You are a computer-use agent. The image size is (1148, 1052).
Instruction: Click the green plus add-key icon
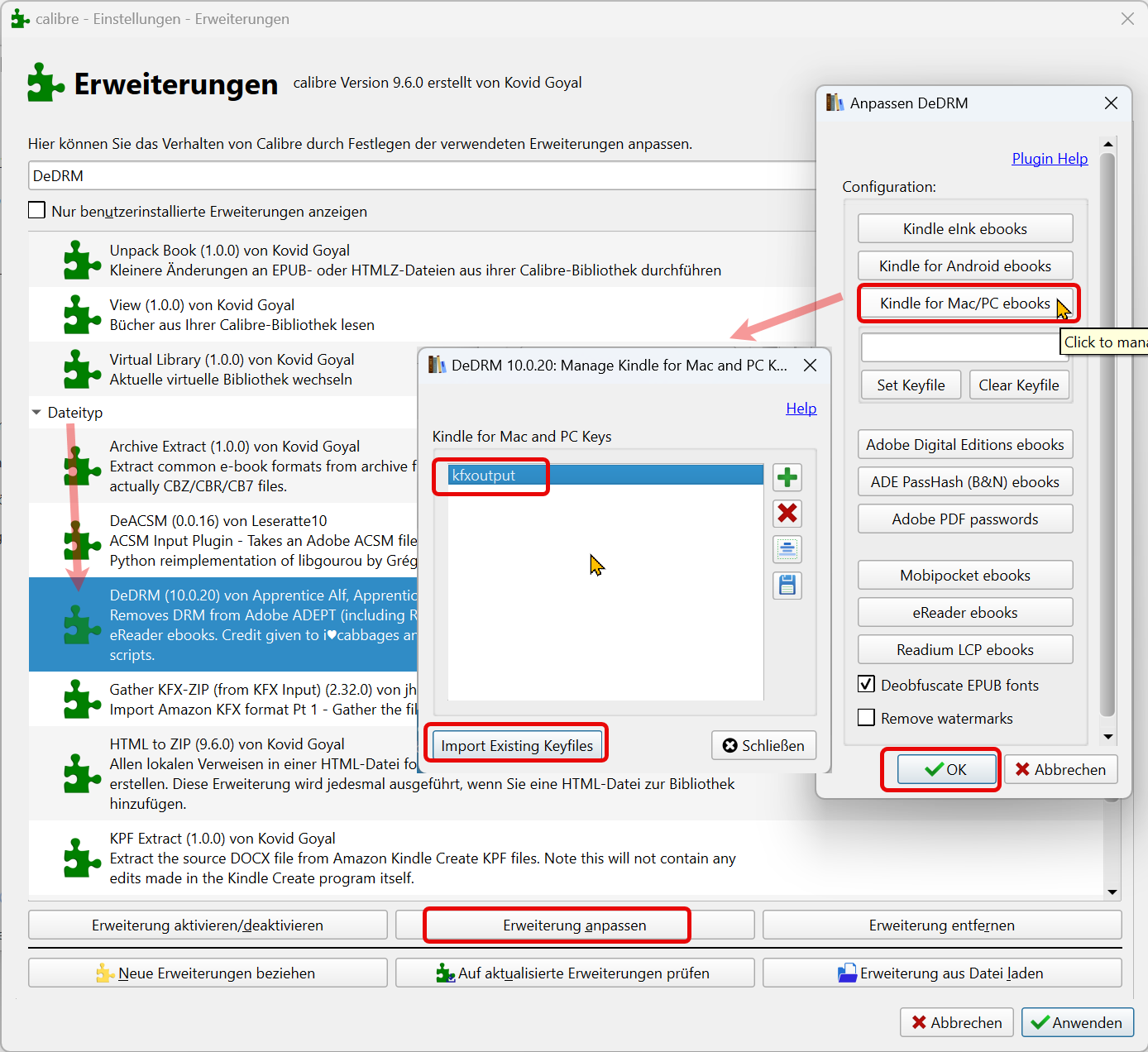coord(787,477)
